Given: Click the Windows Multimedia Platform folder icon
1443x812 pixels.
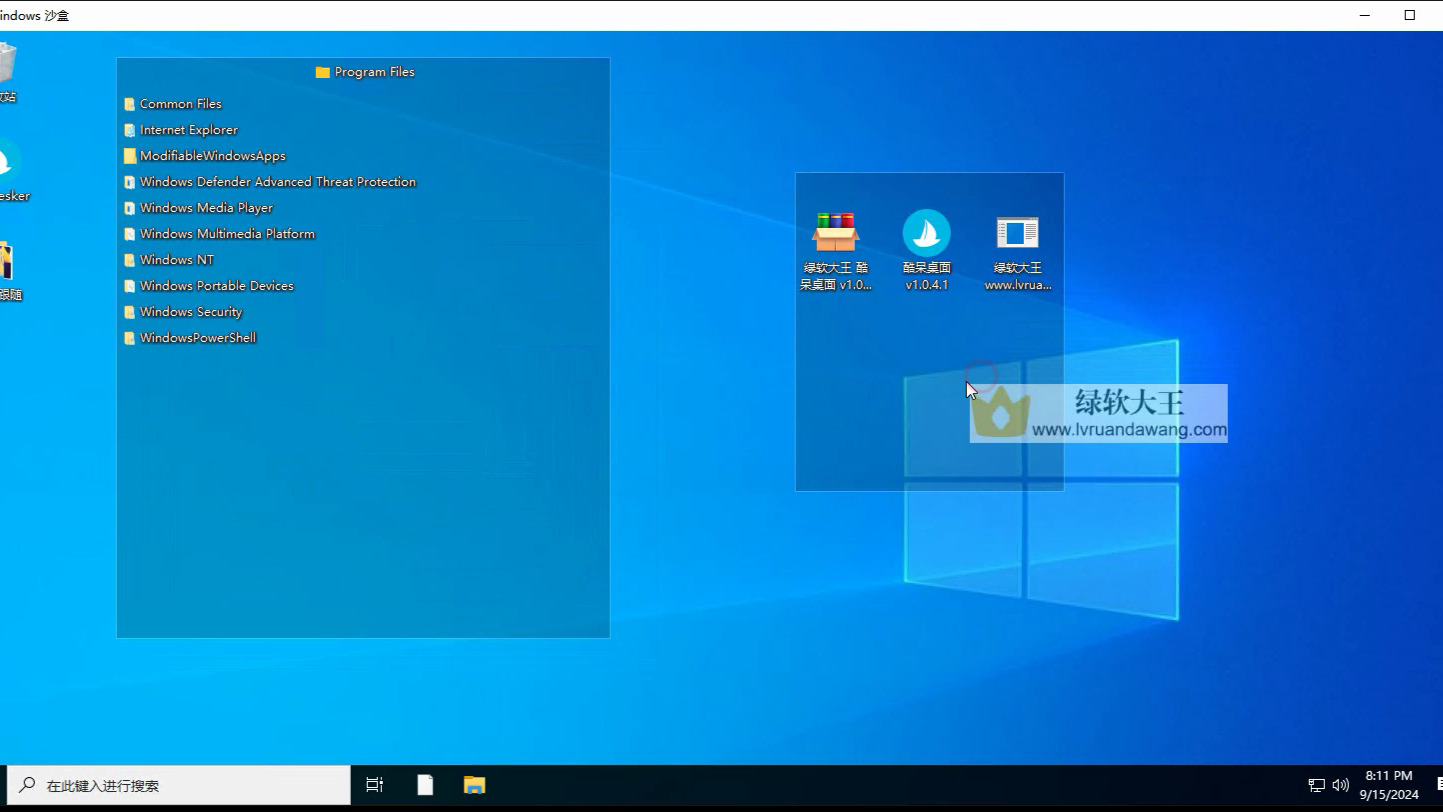Looking at the screenshot, I should (x=130, y=234).
